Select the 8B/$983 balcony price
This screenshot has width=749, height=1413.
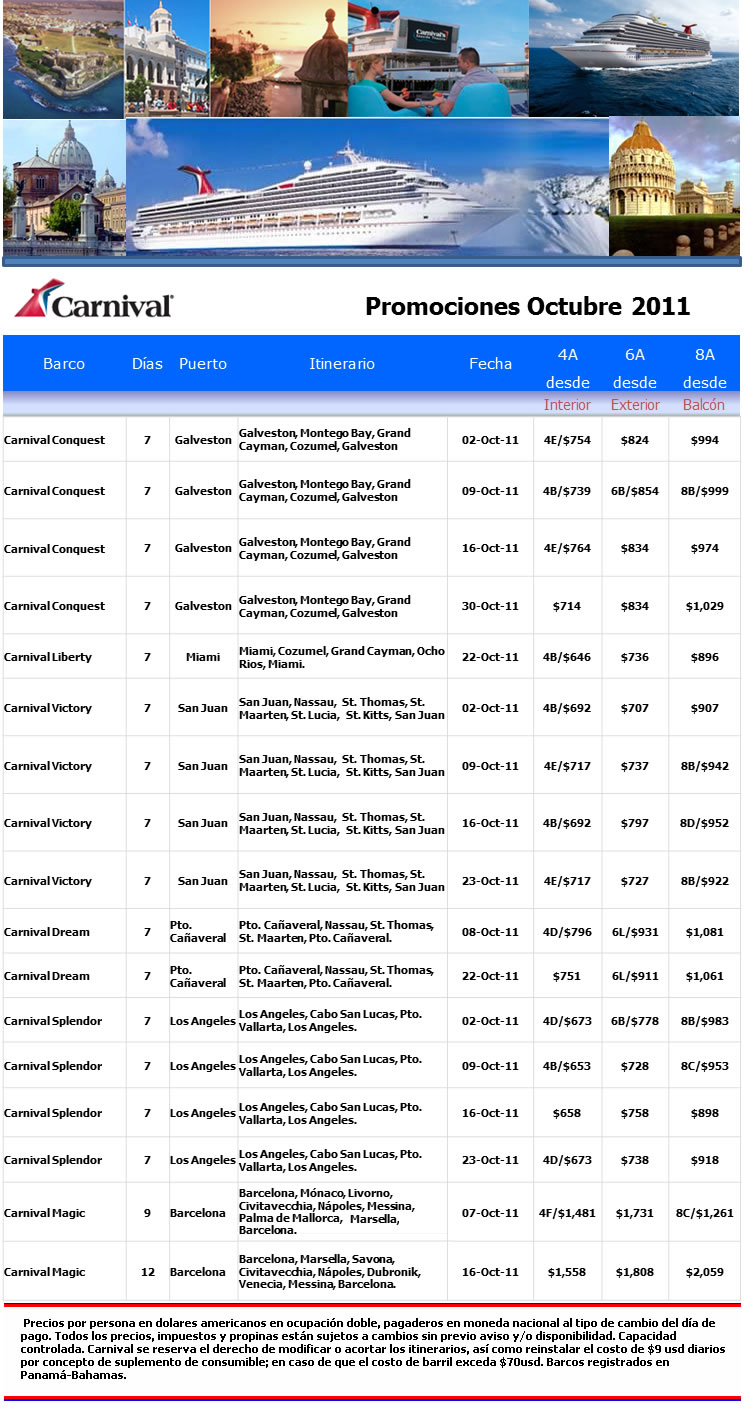point(705,1021)
